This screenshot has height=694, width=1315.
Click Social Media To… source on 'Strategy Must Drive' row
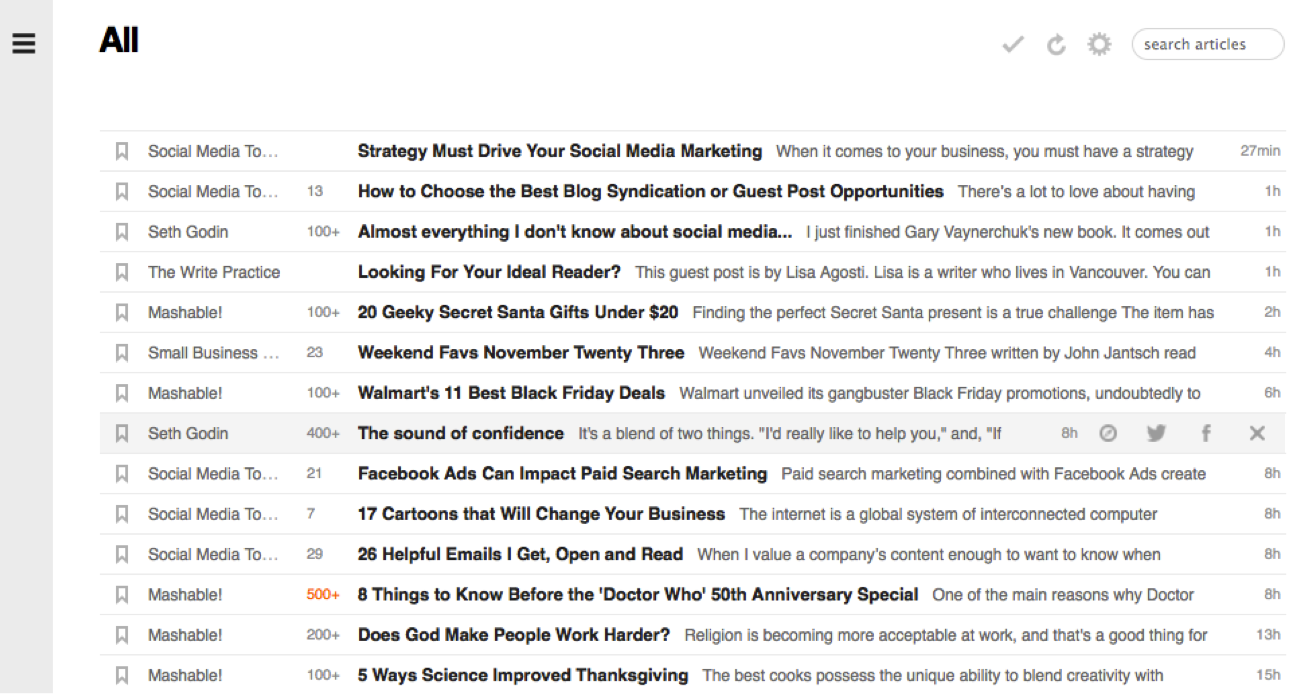213,151
